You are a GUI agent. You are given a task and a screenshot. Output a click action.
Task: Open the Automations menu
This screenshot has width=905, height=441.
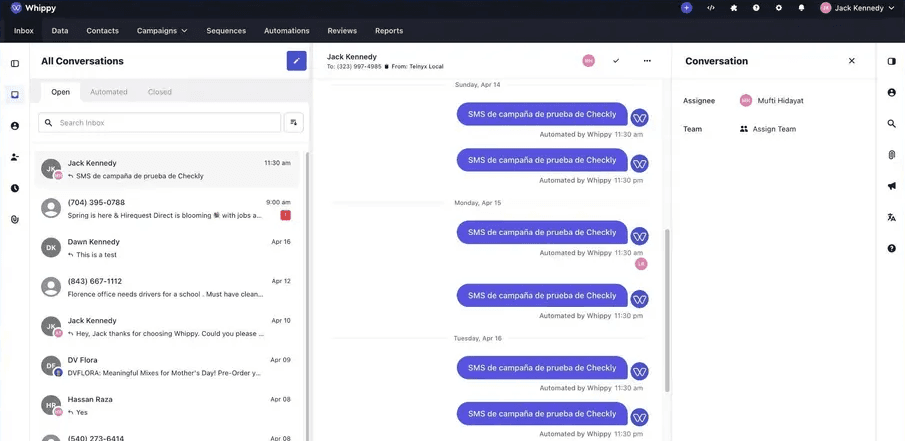point(287,31)
